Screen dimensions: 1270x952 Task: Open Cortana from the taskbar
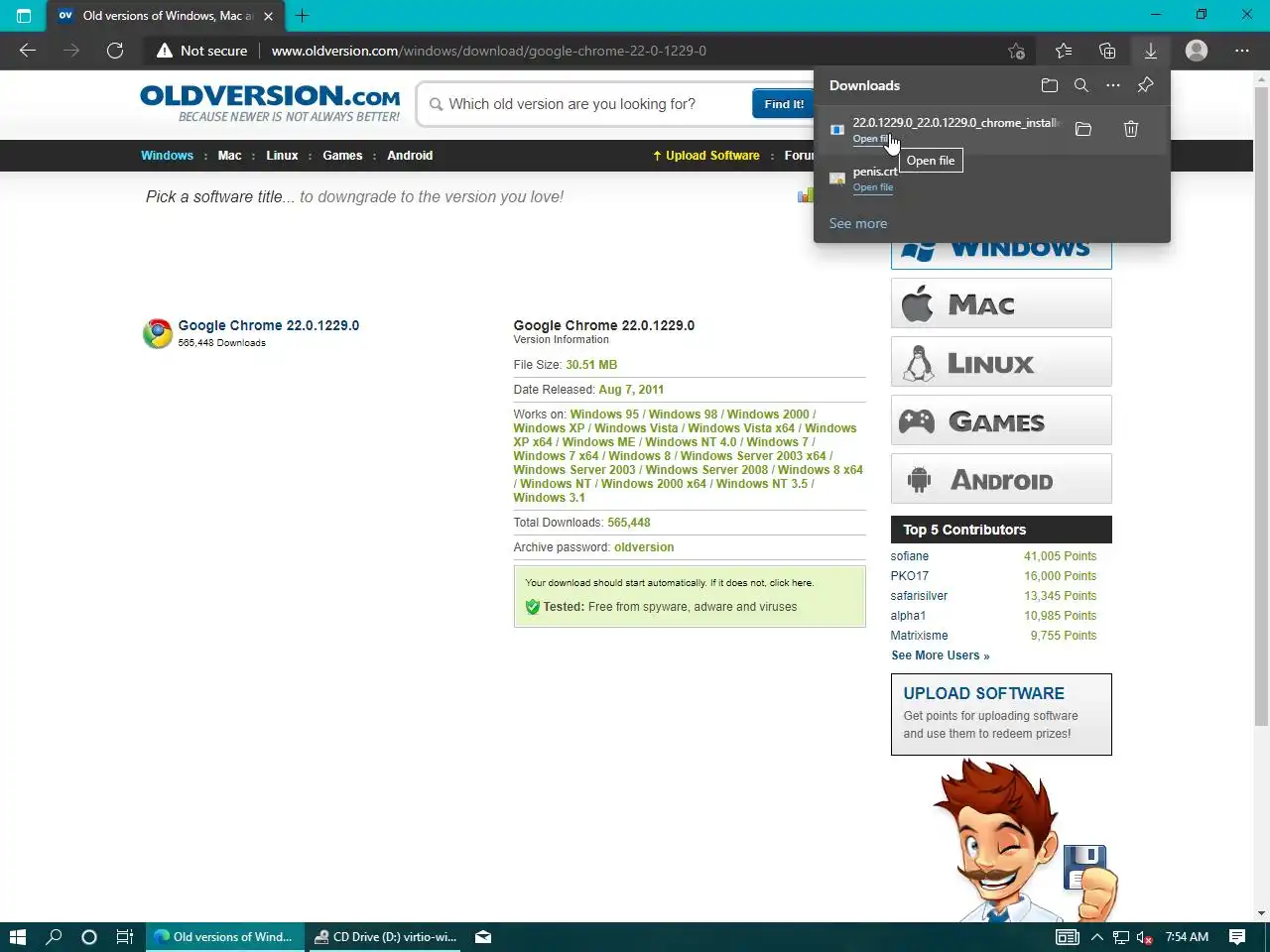[89, 937]
